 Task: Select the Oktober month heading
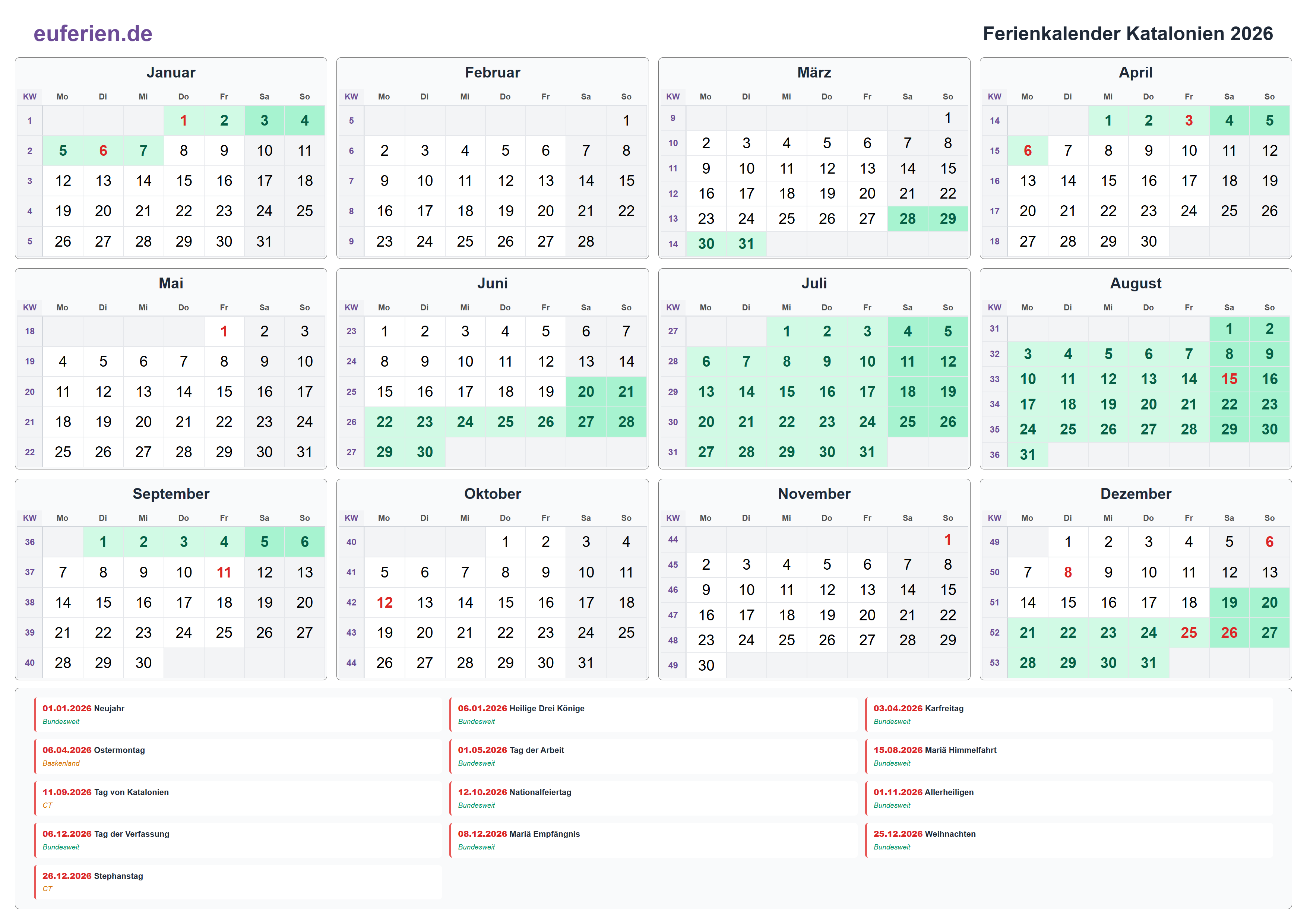(493, 494)
